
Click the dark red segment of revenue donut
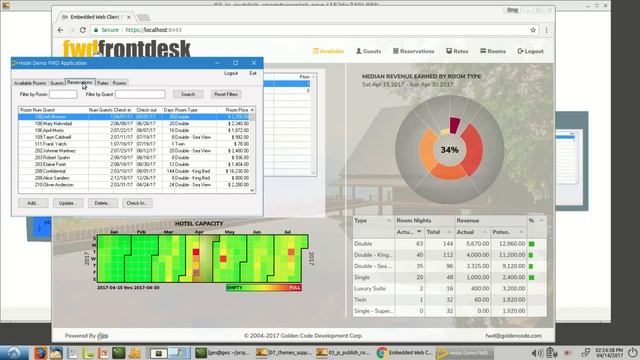click(x=454, y=125)
